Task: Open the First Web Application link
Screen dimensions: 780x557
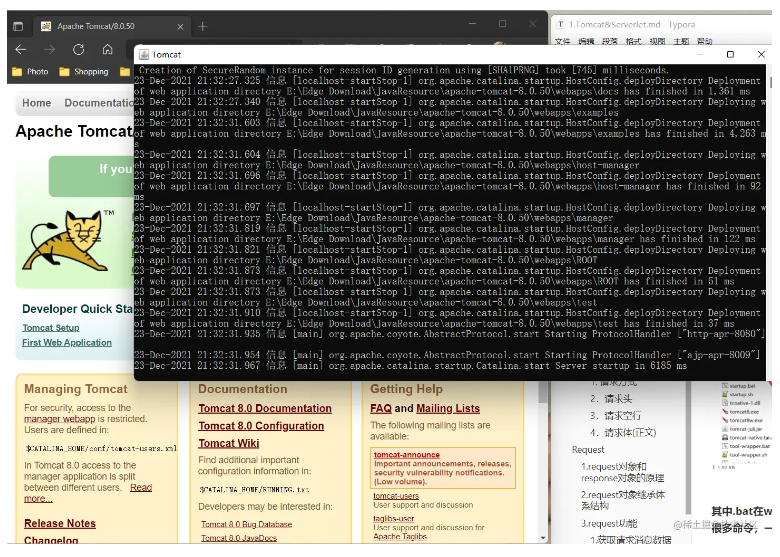Action: (67, 343)
